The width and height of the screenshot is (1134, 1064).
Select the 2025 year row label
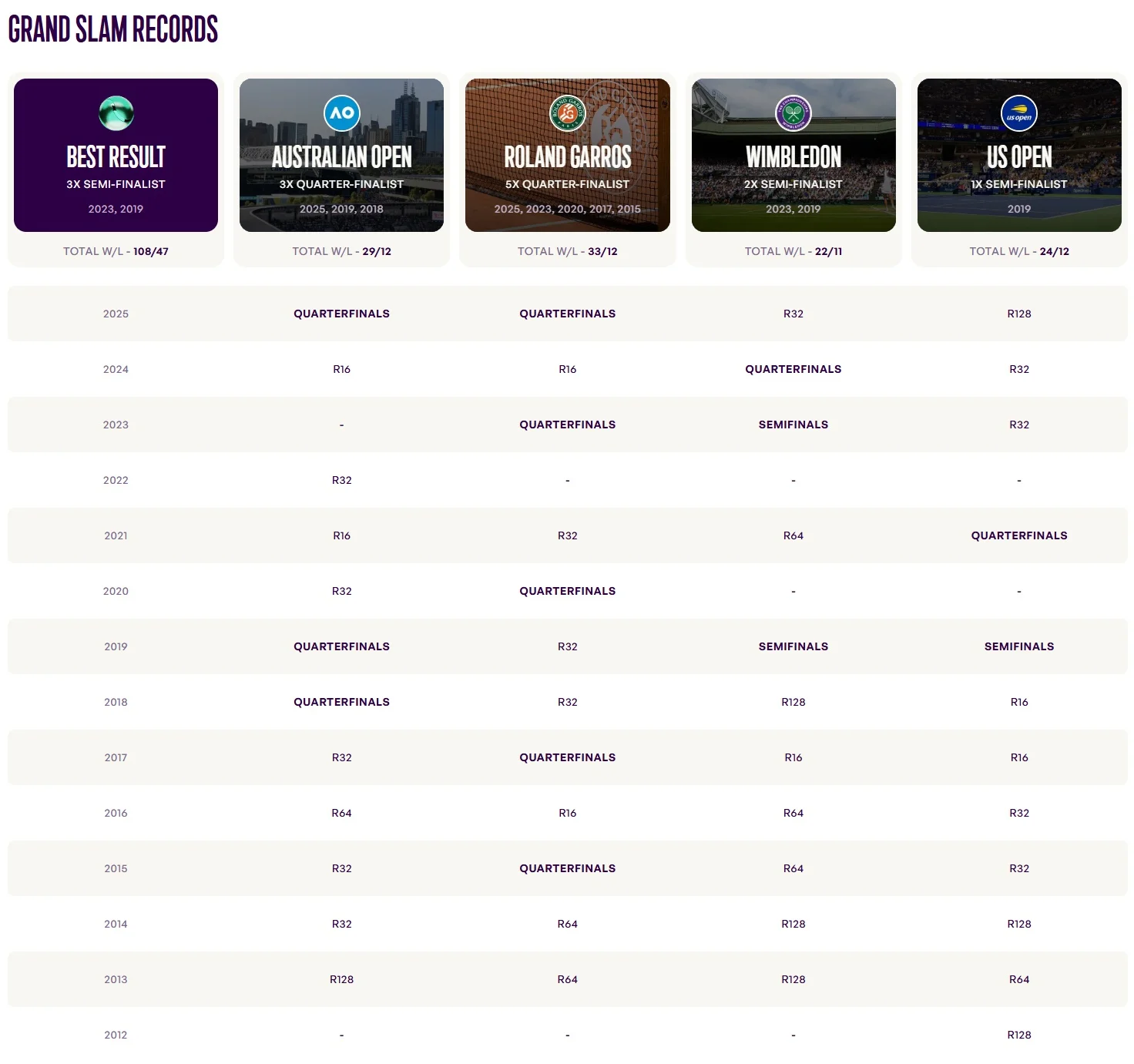pos(116,314)
